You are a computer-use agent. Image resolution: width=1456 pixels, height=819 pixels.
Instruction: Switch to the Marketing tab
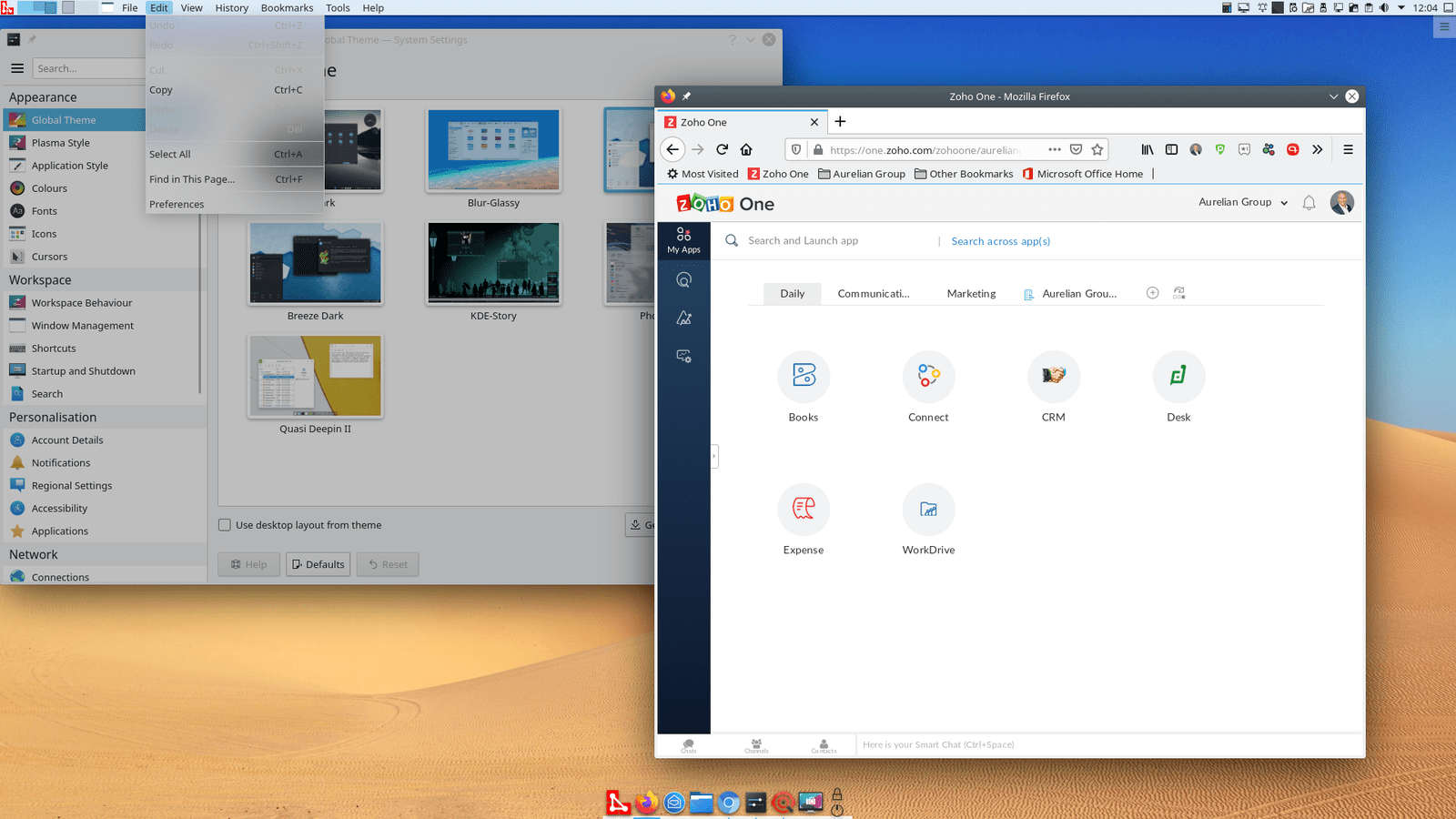tap(971, 293)
